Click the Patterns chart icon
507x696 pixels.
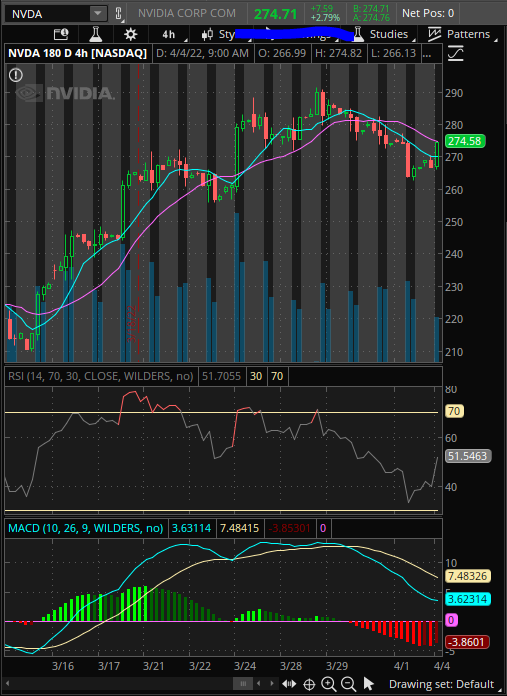(x=434, y=34)
